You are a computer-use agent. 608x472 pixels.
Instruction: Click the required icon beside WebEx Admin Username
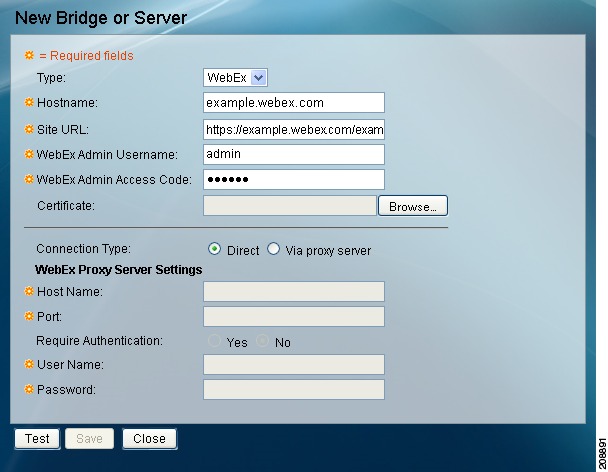(29, 154)
